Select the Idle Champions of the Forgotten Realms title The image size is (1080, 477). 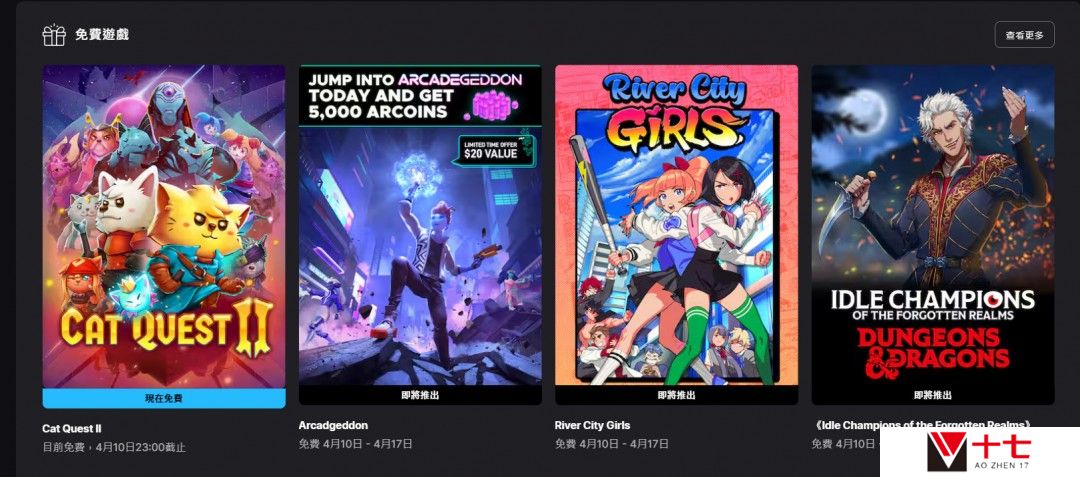point(923,425)
